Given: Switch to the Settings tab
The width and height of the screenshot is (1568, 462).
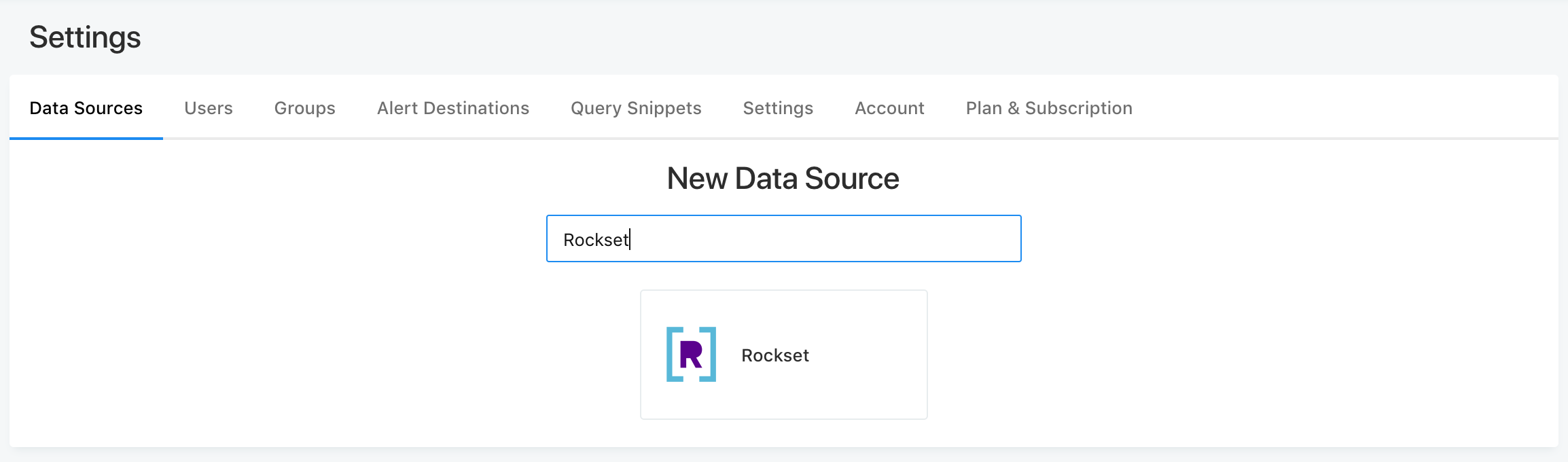Looking at the screenshot, I should (x=778, y=108).
